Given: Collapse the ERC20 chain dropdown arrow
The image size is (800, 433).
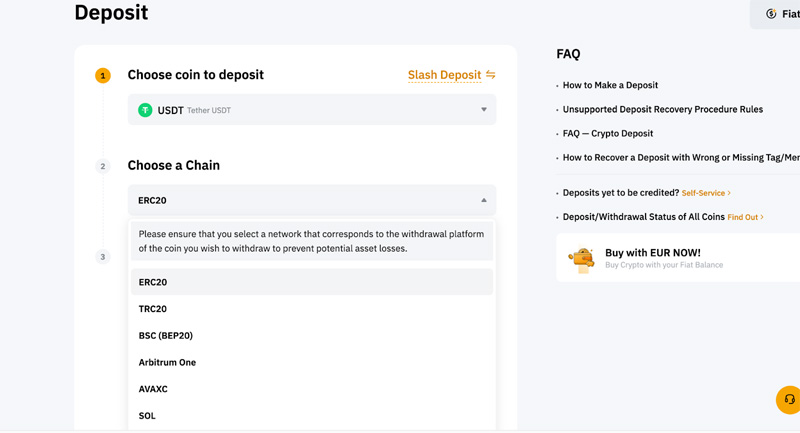Looking at the screenshot, I should 484,200.
